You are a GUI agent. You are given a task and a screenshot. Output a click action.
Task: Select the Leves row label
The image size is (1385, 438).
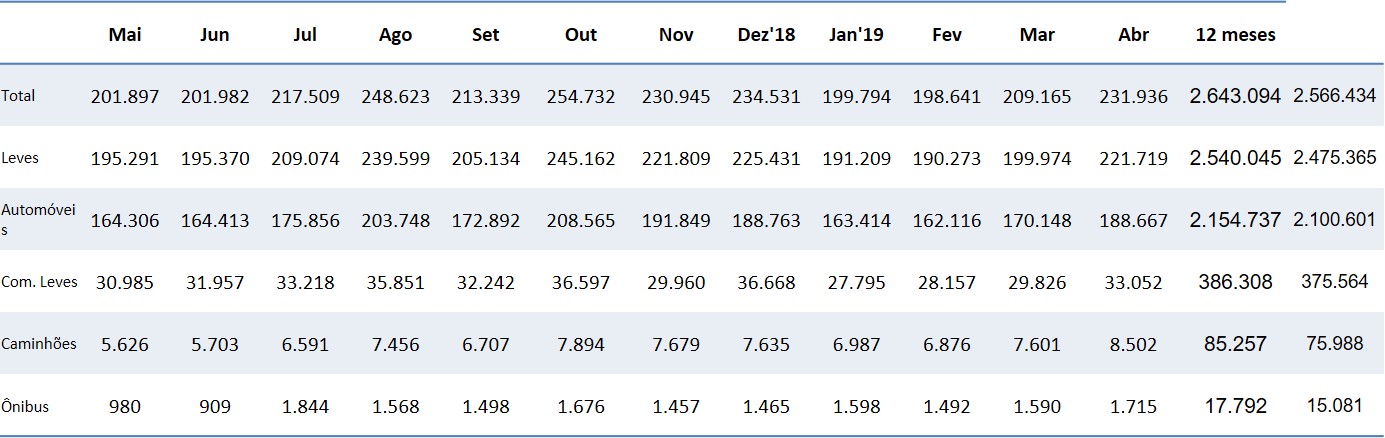point(20,159)
